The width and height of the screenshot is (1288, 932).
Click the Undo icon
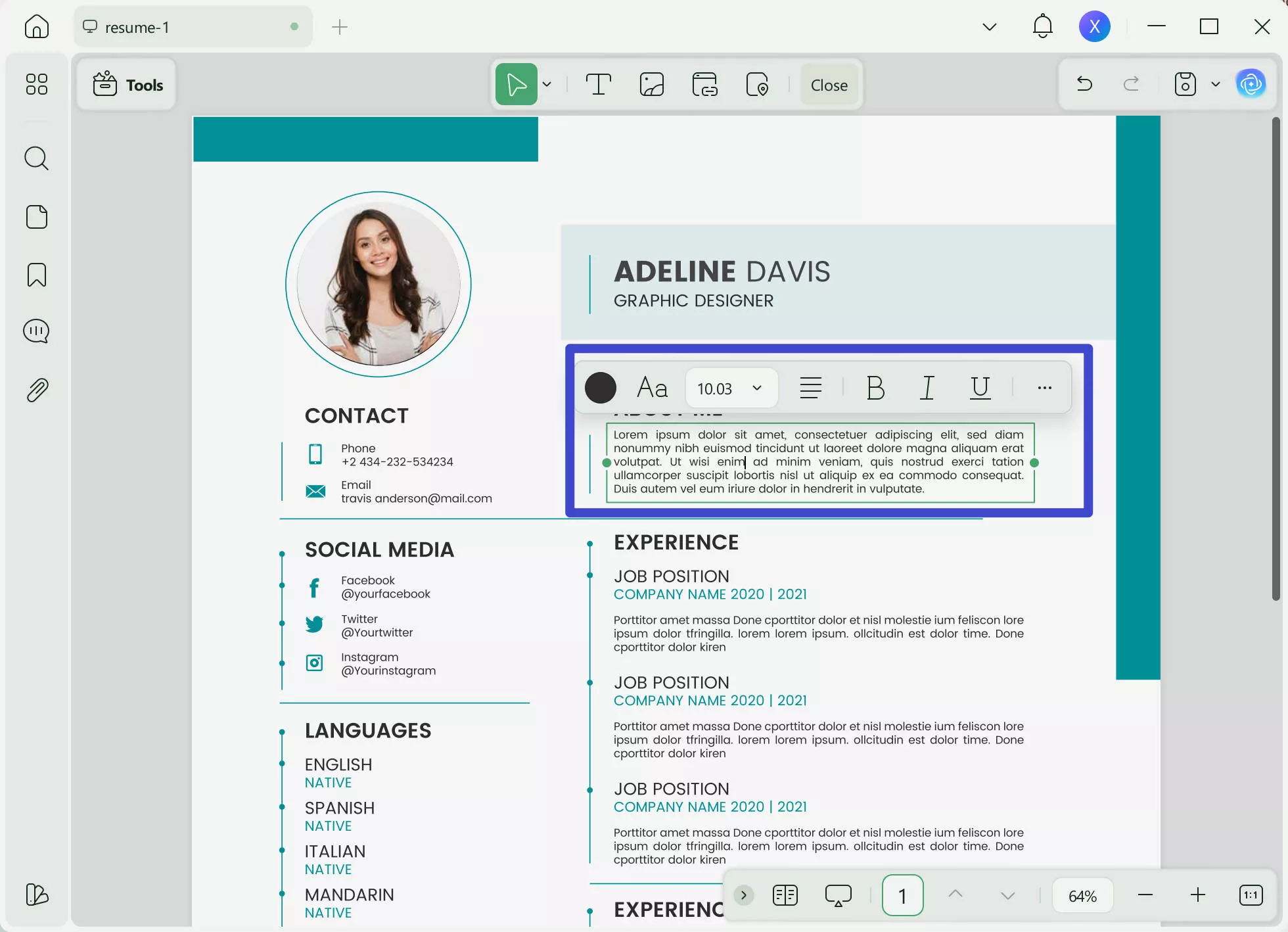pyautogui.click(x=1084, y=84)
